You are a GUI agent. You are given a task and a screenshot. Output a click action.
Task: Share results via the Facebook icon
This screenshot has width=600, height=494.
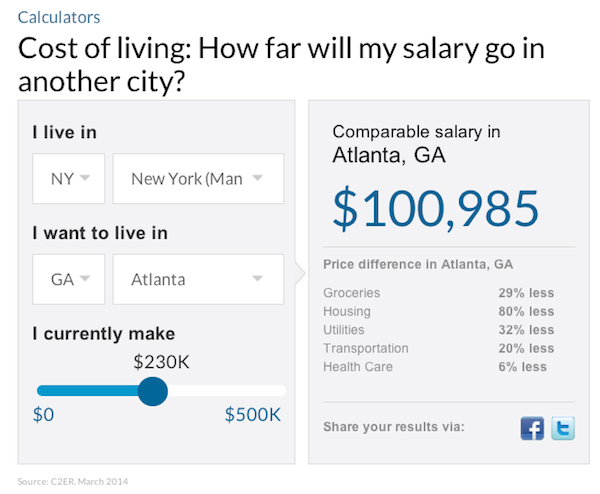[x=532, y=428]
